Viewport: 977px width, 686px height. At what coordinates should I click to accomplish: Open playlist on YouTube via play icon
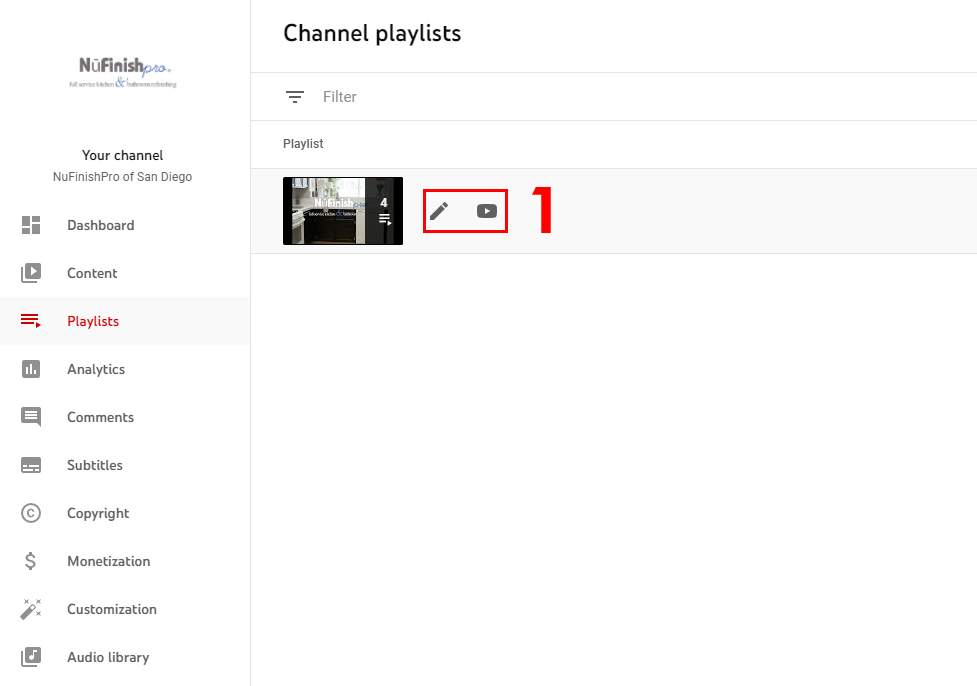pyautogui.click(x=487, y=211)
